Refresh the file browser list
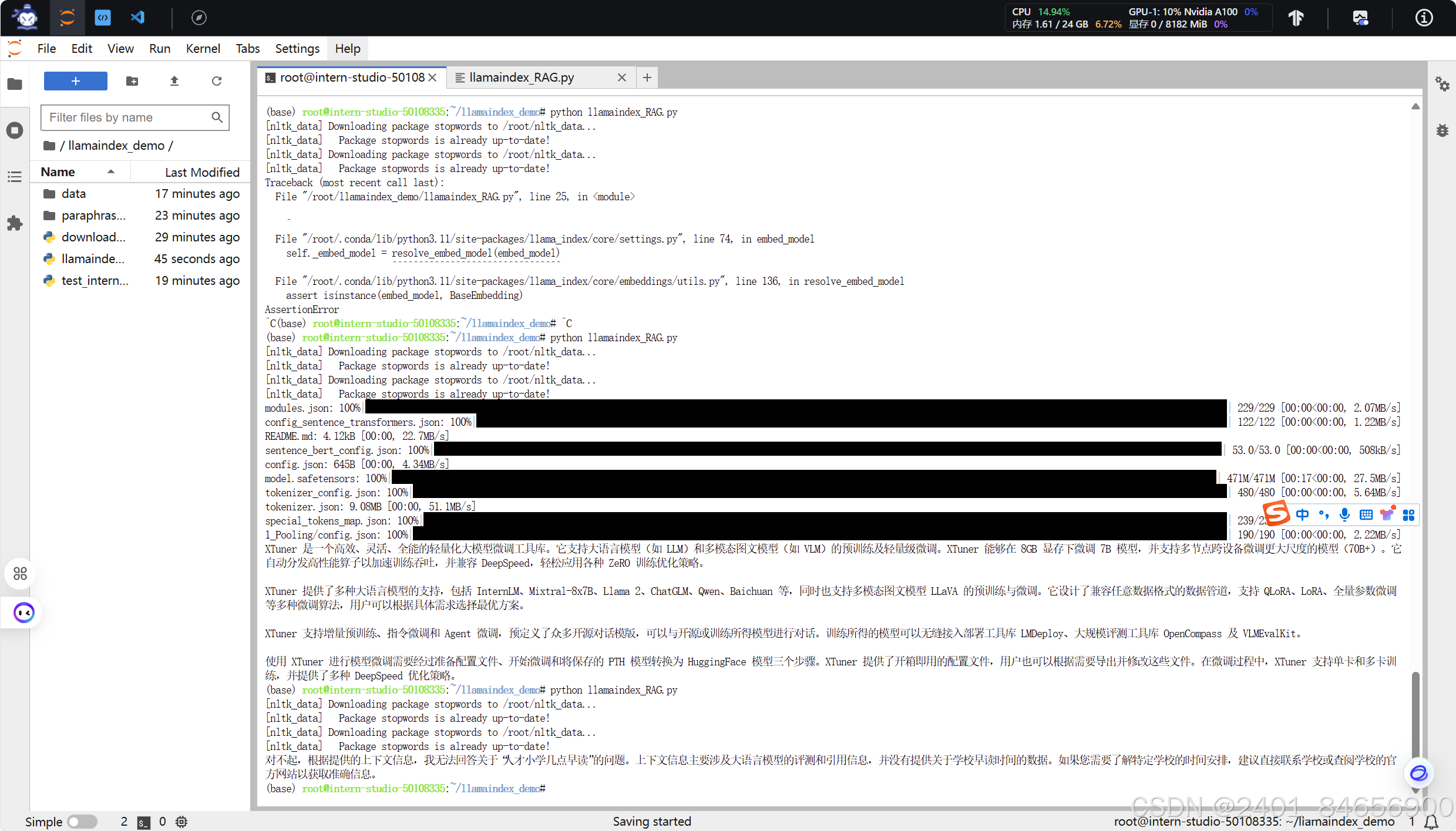 pos(217,81)
